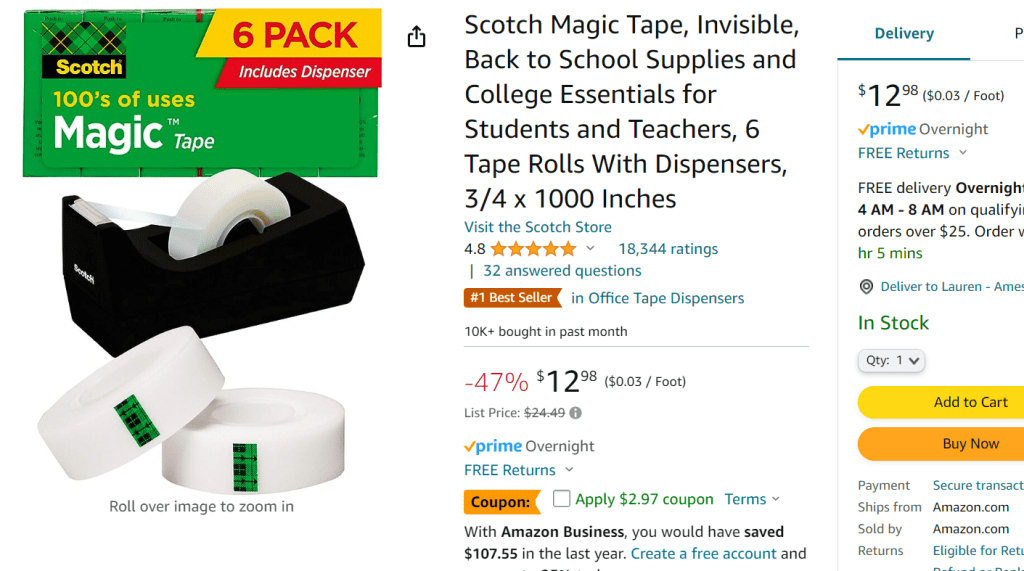The width and height of the screenshot is (1024, 571).
Task: Open the Qty quantity dropdown
Action: click(891, 360)
